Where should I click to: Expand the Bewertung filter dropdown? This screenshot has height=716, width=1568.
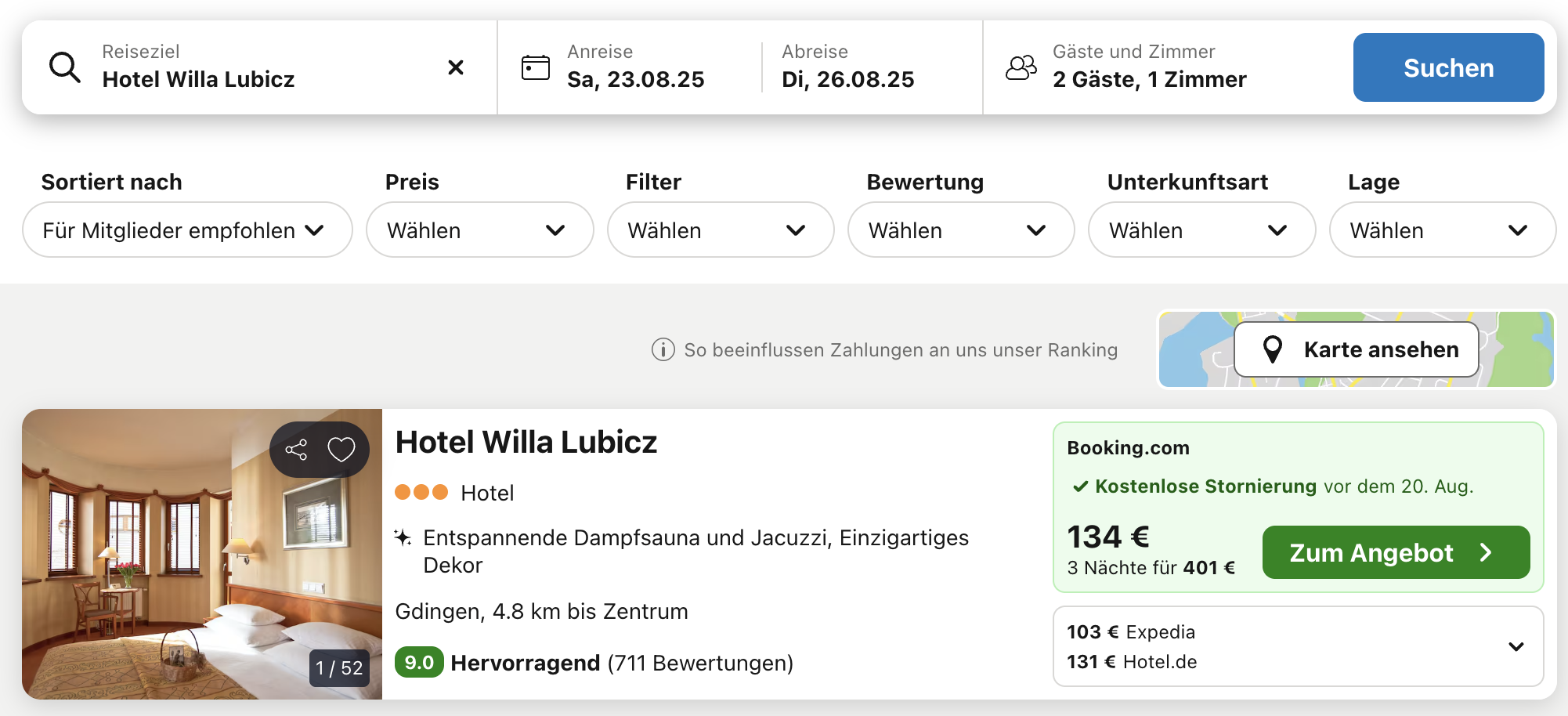tap(960, 230)
